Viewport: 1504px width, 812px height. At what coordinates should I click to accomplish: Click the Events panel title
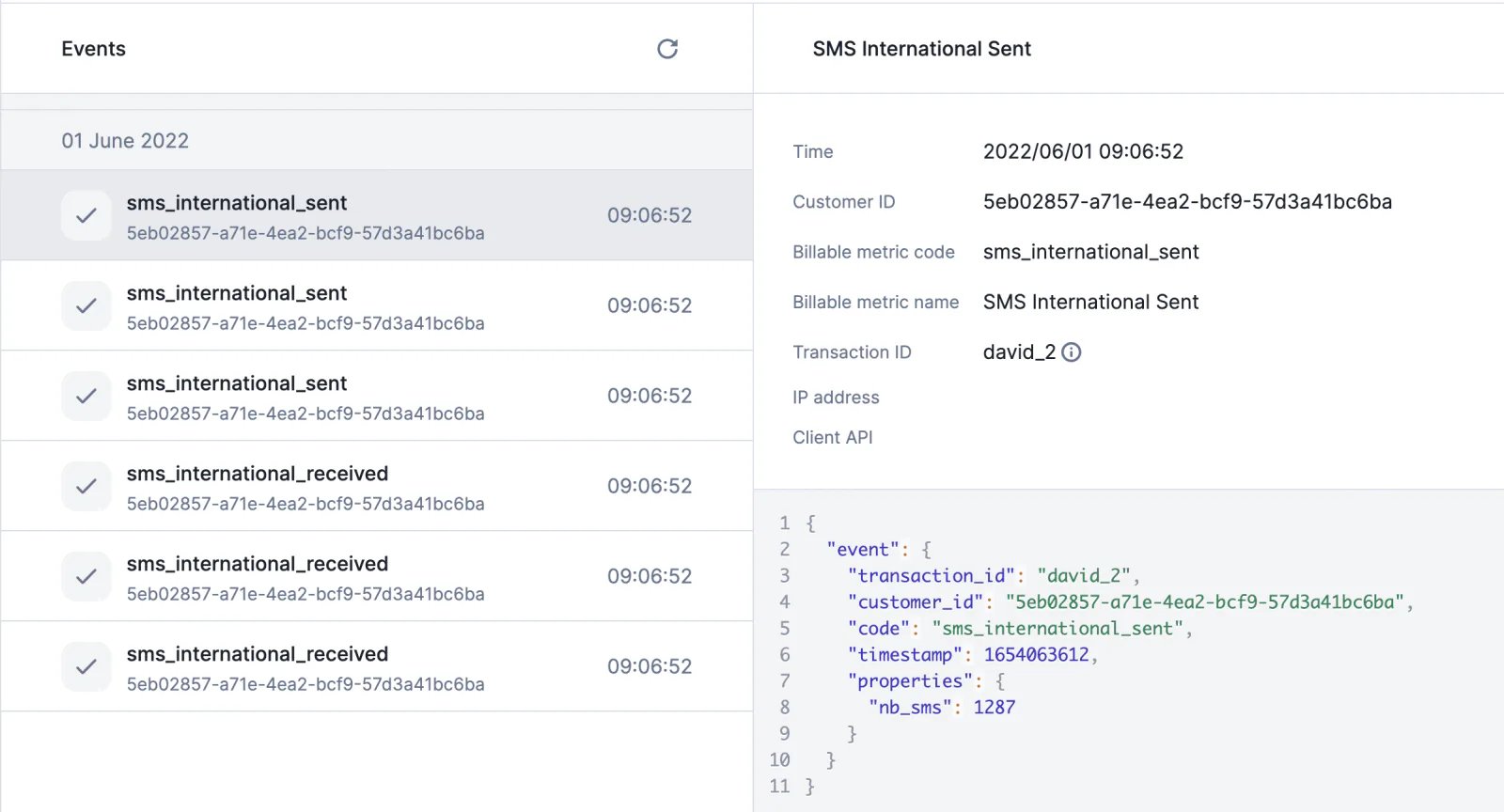click(x=93, y=49)
